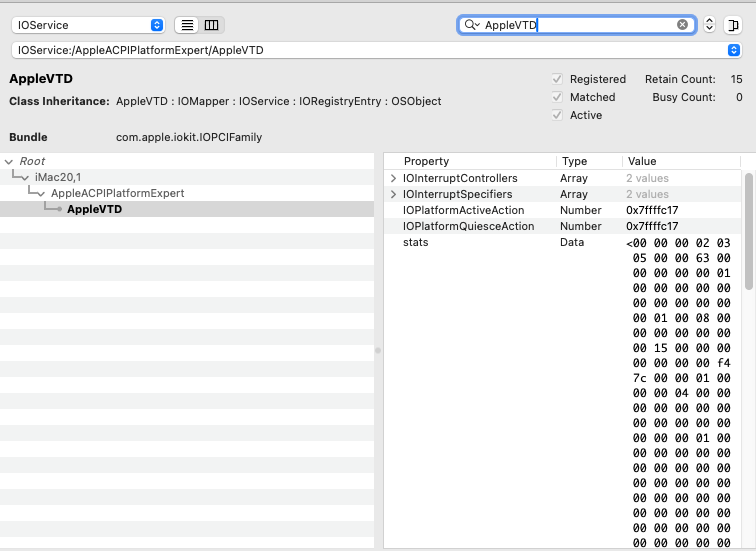
Task: Click the split-pane divider handle
Action: click(x=378, y=350)
